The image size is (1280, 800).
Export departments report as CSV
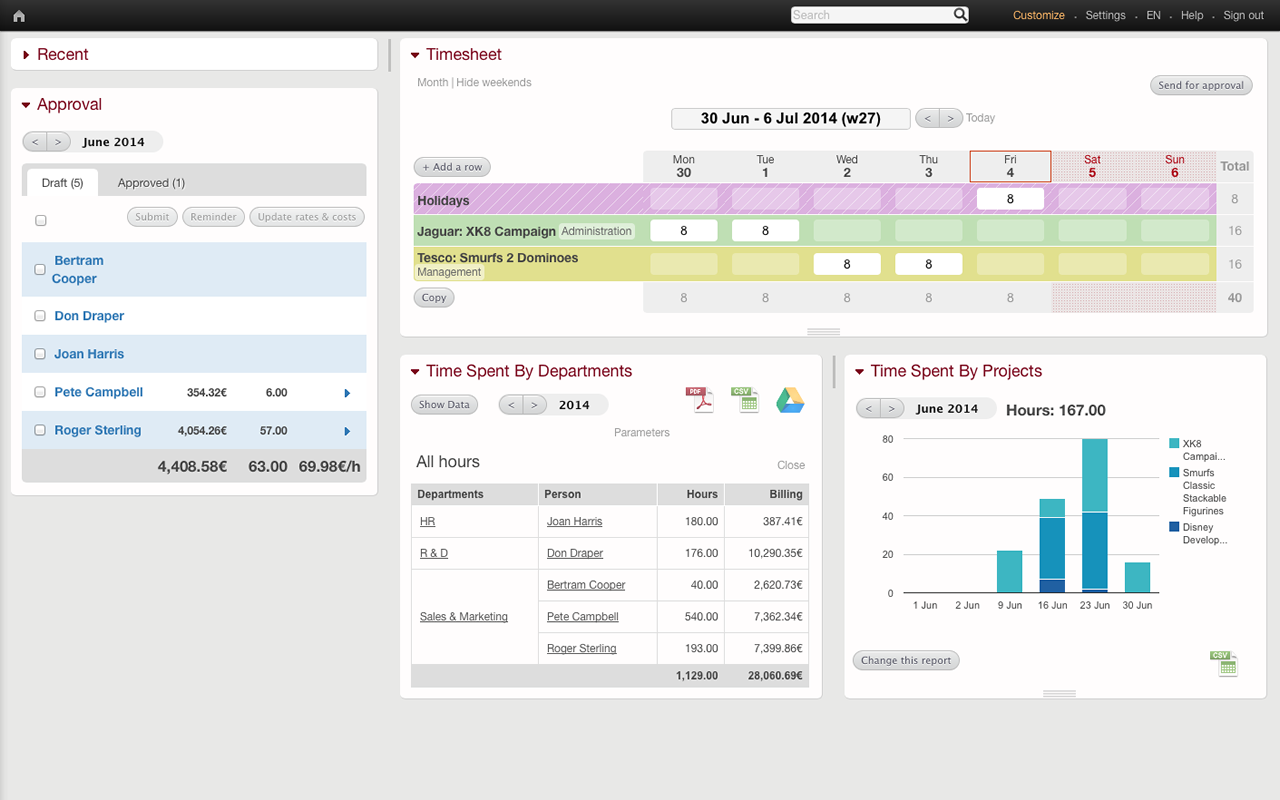[x=745, y=399]
